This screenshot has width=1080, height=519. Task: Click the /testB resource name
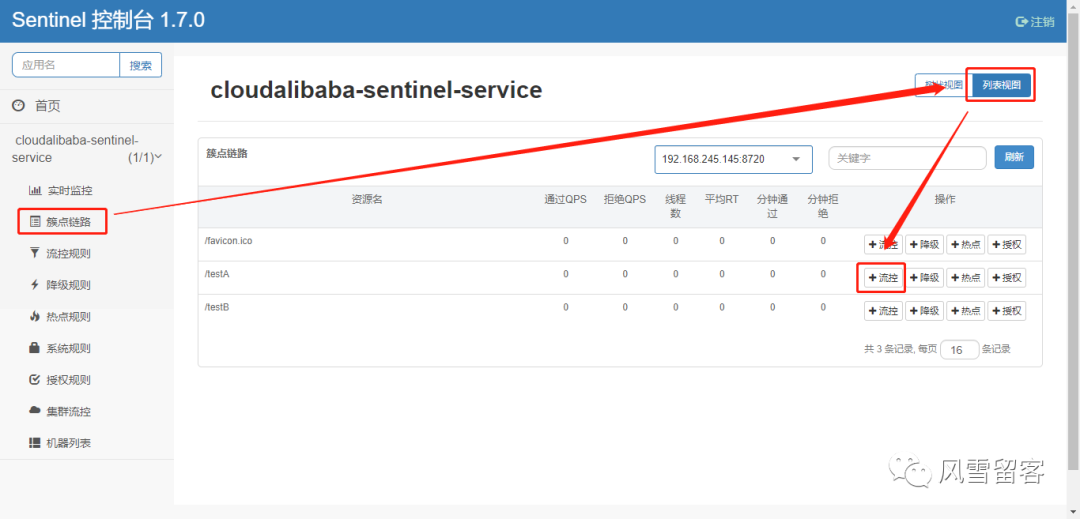(x=217, y=307)
